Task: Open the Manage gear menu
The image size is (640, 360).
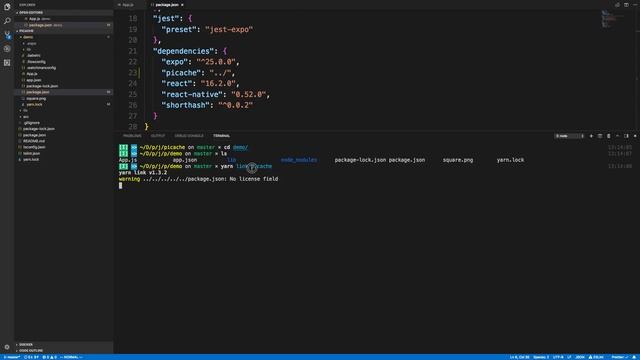Action: [x=7, y=347]
